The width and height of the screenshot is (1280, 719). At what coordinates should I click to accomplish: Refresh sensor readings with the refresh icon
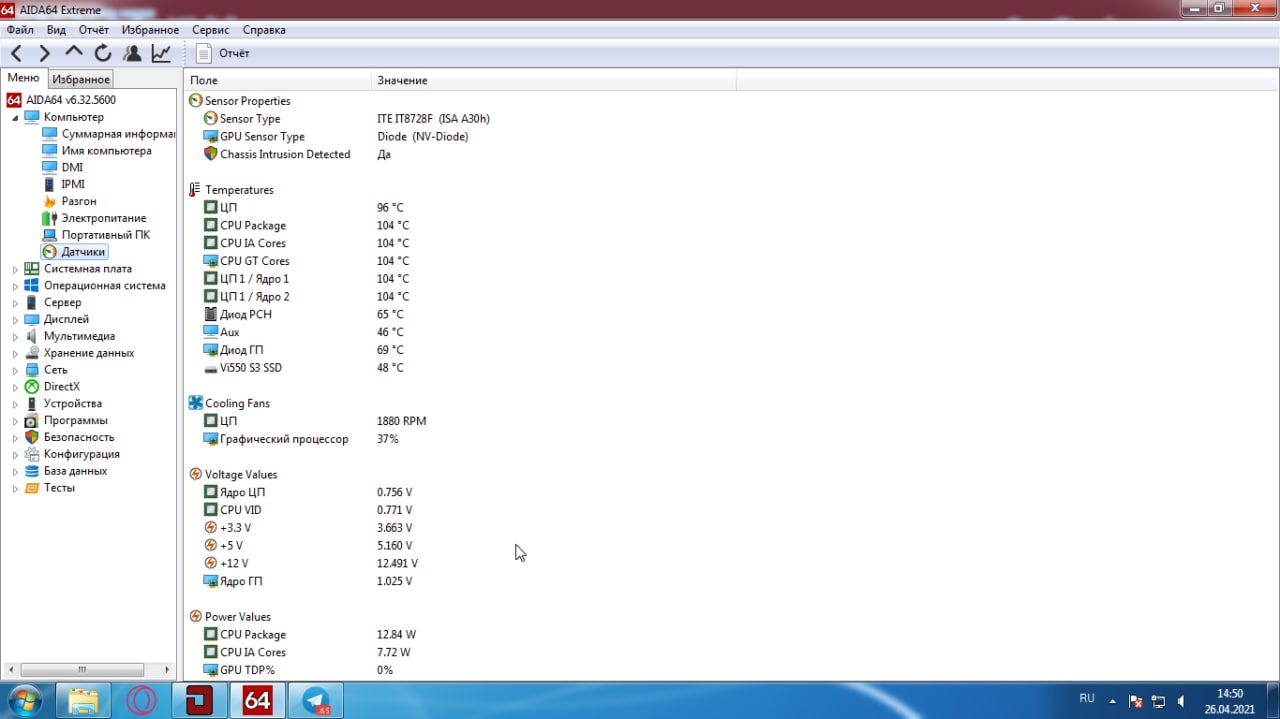coord(102,53)
